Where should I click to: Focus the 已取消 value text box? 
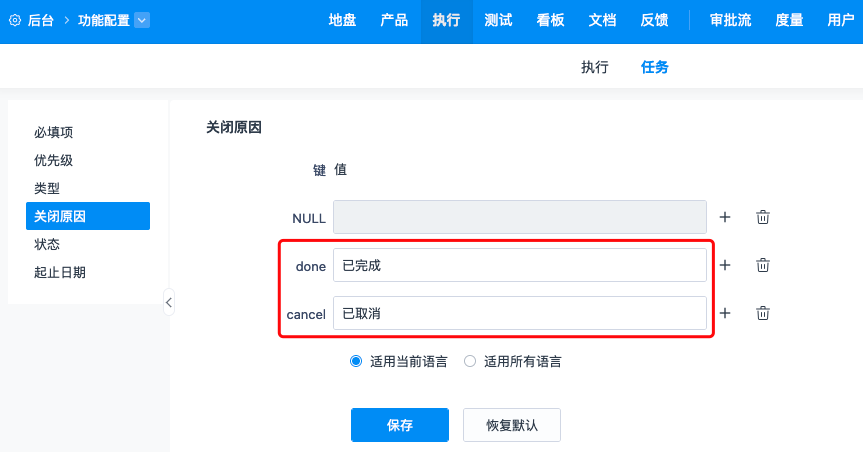click(x=520, y=313)
